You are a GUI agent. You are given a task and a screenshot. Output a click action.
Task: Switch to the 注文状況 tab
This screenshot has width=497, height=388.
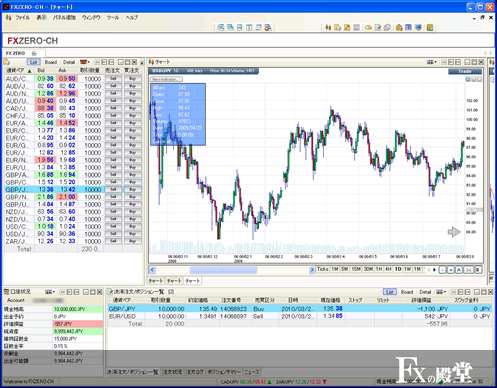pyautogui.click(x=172, y=372)
